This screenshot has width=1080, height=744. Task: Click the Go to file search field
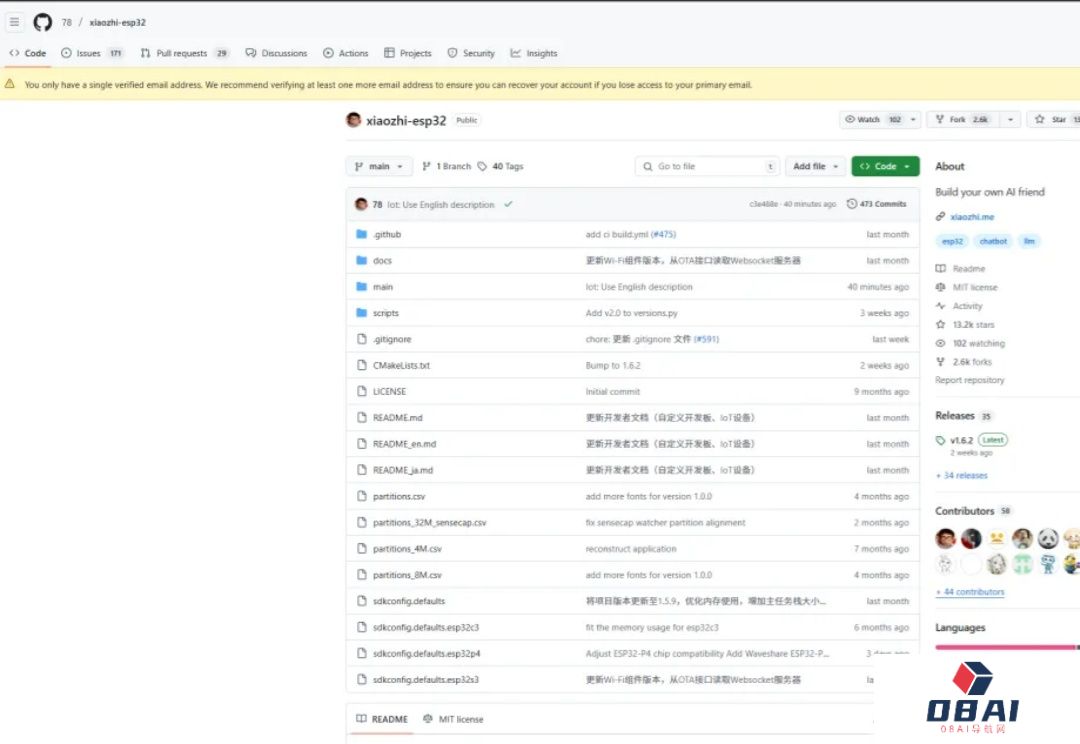coord(707,166)
